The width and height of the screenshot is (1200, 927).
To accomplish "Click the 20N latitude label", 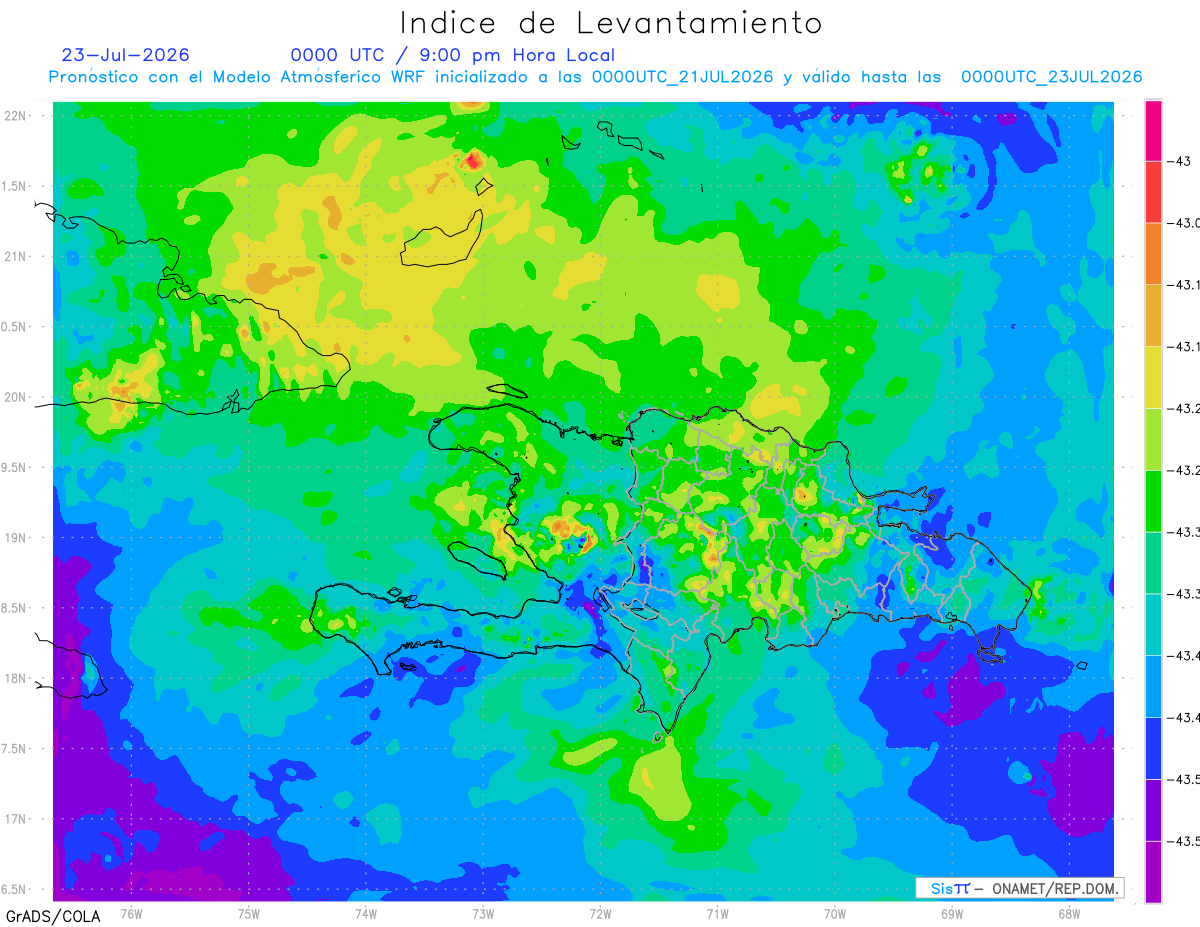I will pyautogui.click(x=16, y=397).
